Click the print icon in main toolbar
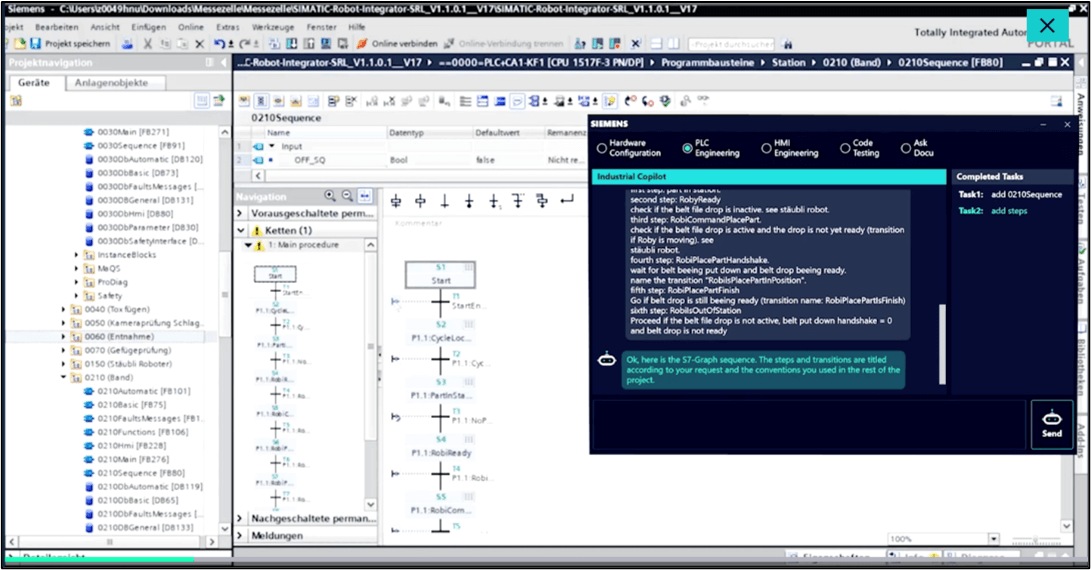1091x570 pixels. 127,44
